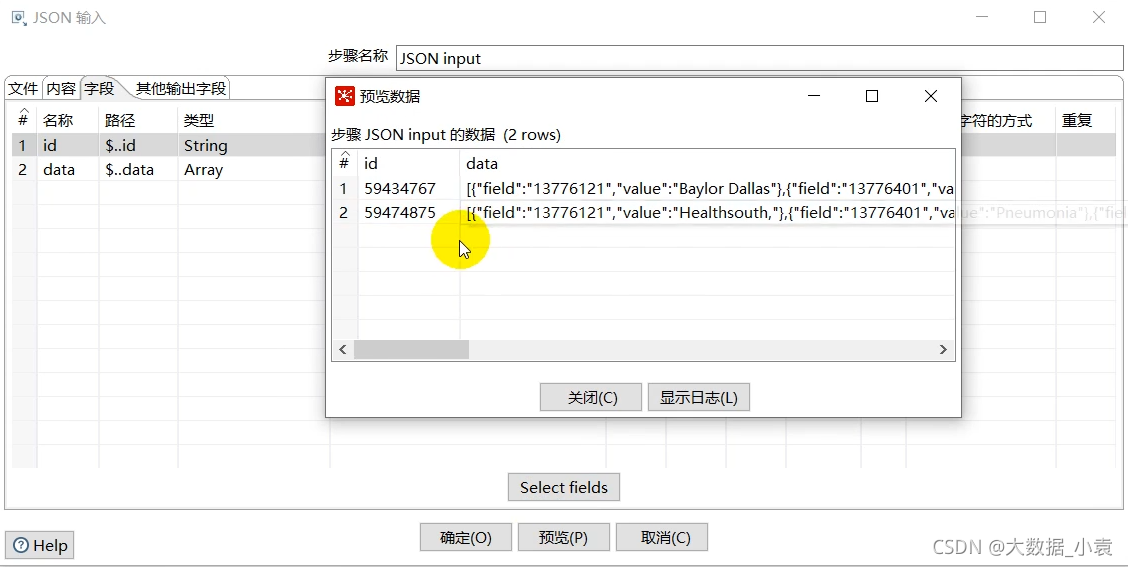
Task: Click the $..id path cell
Action: pos(138,145)
